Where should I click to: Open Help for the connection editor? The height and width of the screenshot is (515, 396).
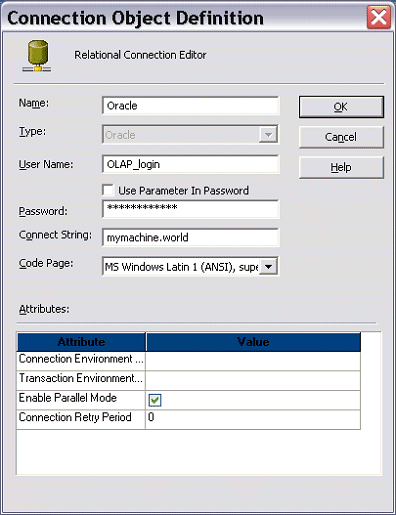coord(341,167)
